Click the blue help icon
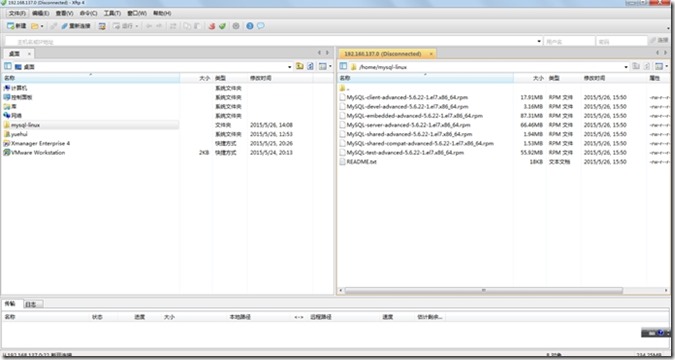The image size is (675, 360). 250,26
